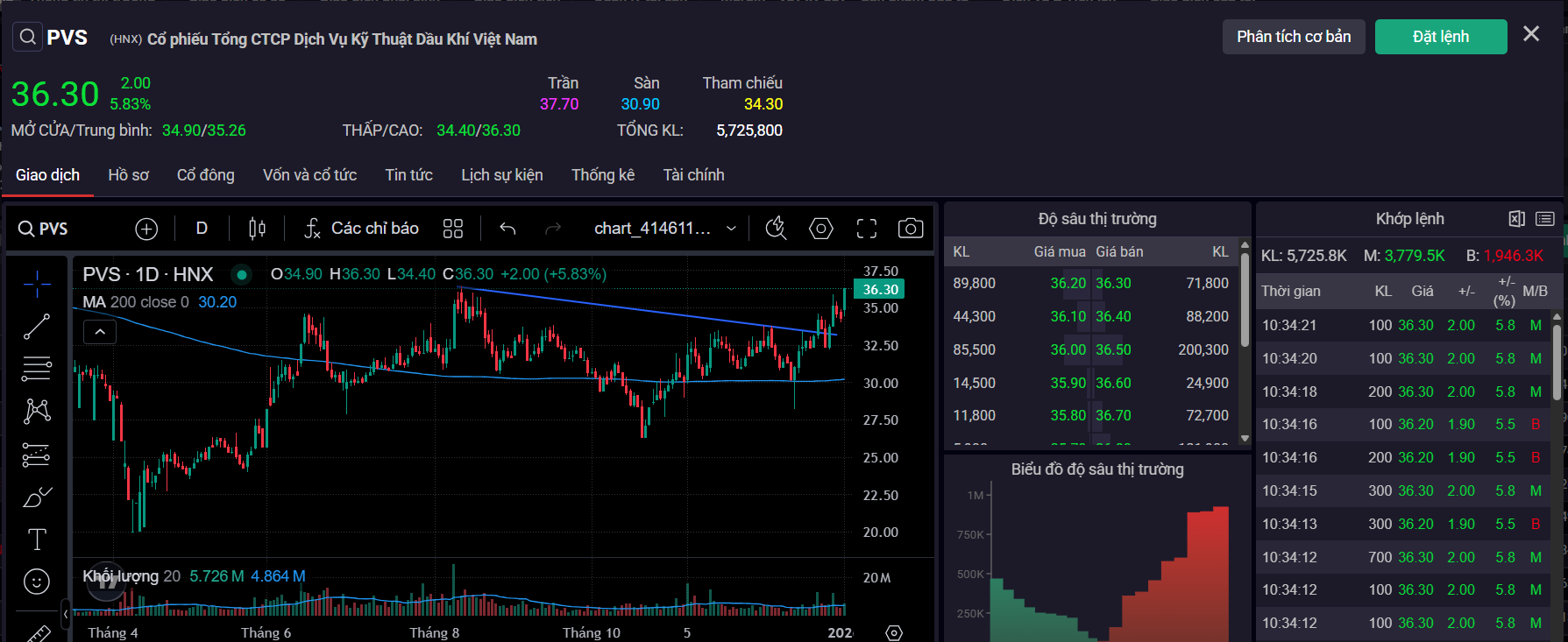Image resolution: width=1568 pixels, height=642 pixels.
Task: Click the stock search magnifier icon beside PVS header
Action: coord(28,37)
